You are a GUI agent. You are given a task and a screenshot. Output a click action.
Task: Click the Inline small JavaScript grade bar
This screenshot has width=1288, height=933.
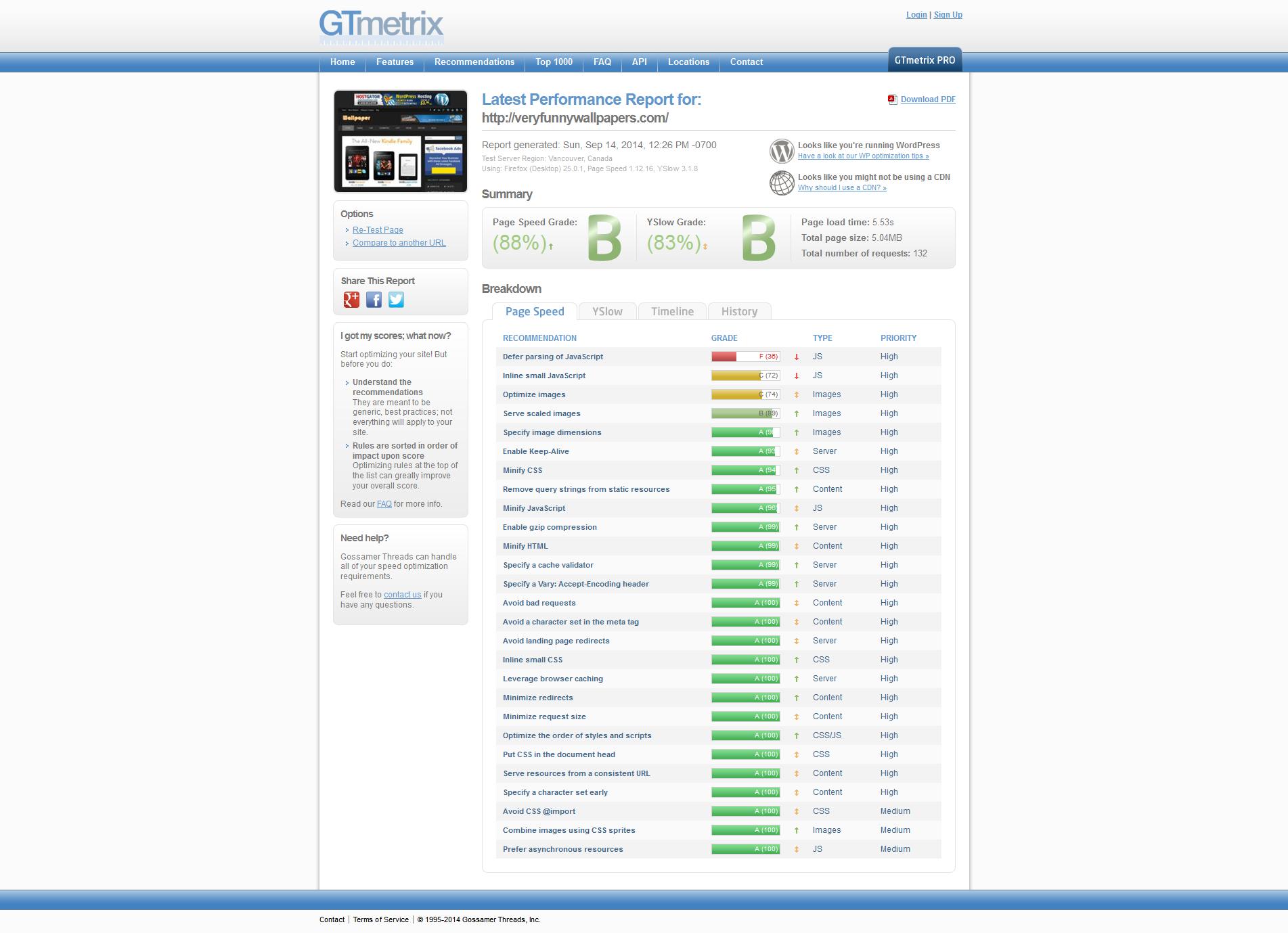745,376
